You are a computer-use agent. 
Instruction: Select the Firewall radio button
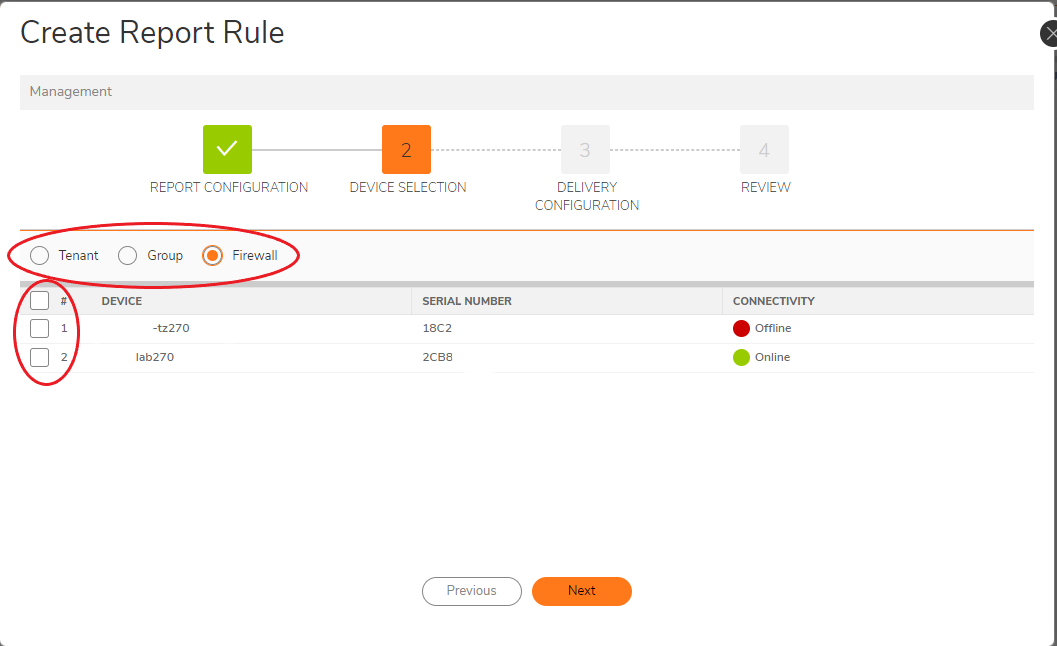click(x=212, y=255)
